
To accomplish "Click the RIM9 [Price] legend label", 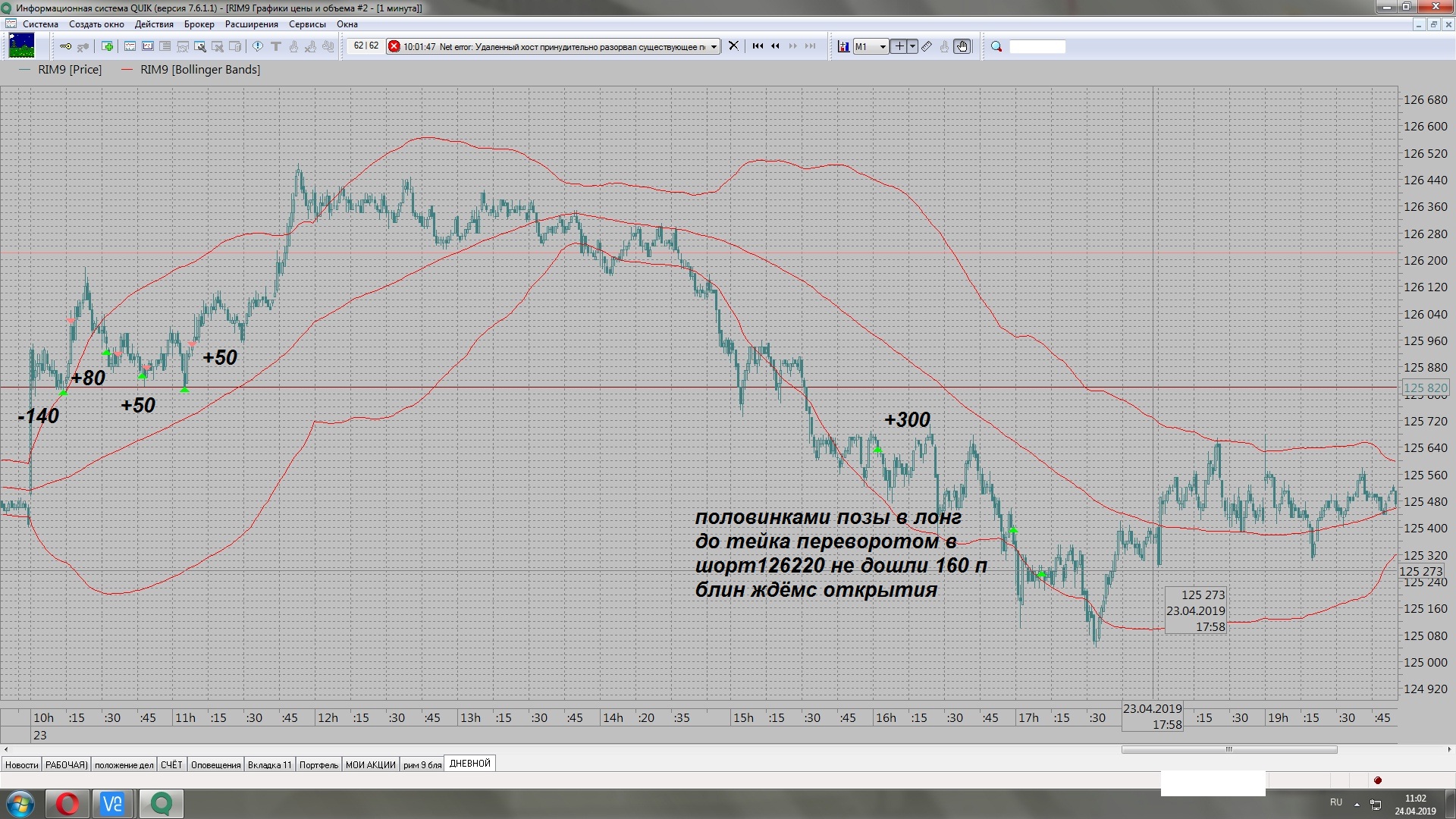I will click(70, 70).
